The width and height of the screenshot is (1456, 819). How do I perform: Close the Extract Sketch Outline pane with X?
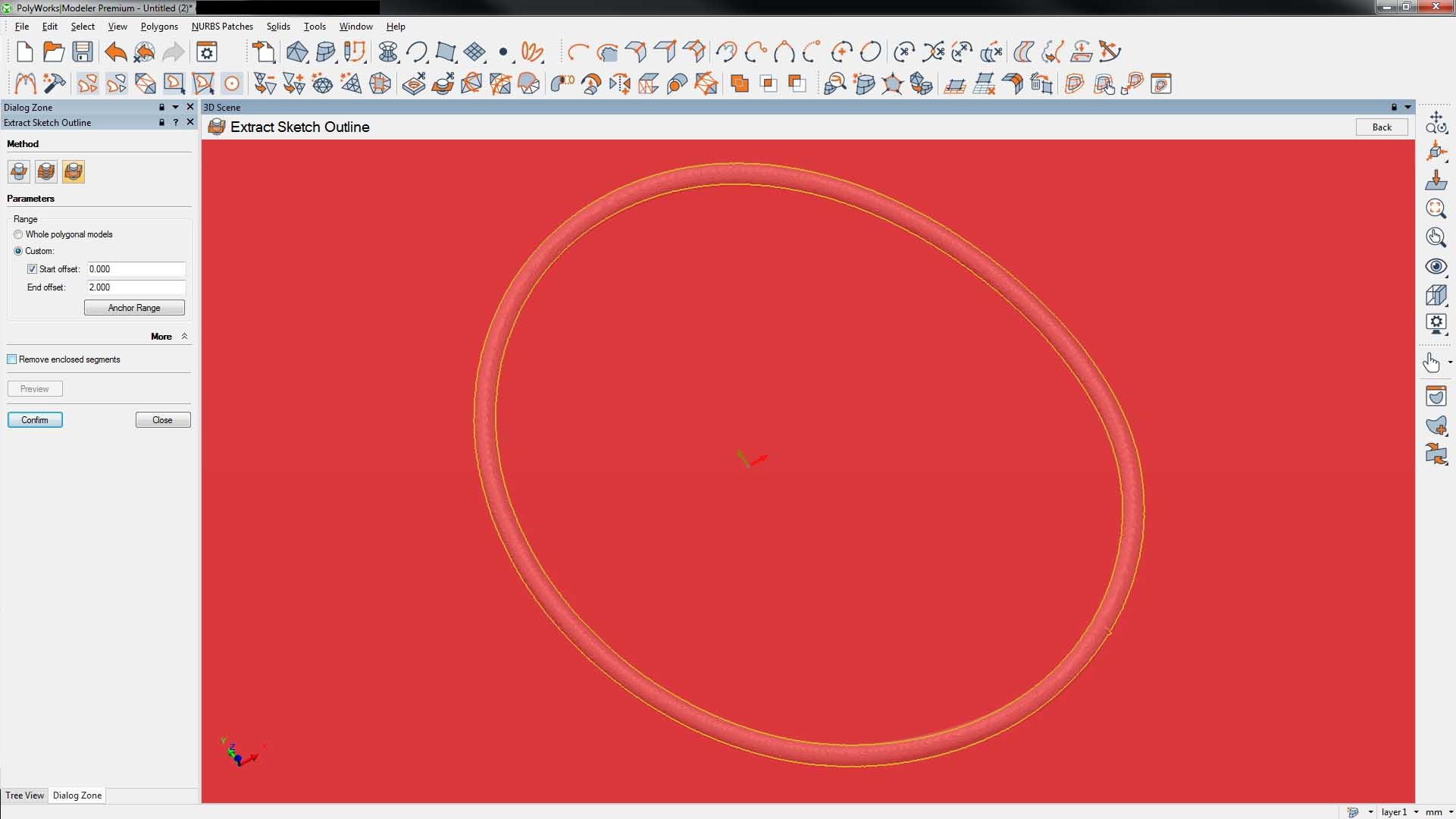click(x=190, y=122)
